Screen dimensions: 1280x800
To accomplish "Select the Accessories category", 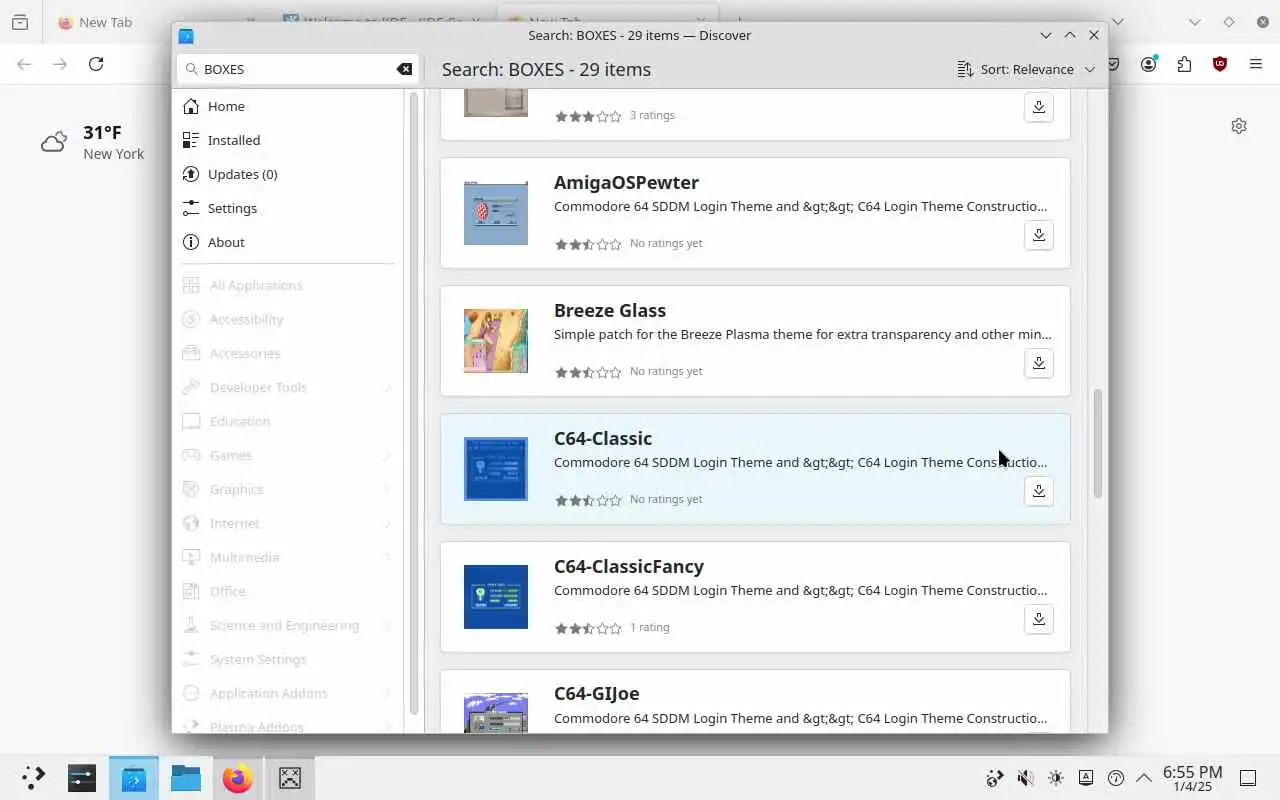I will pyautogui.click(x=289, y=353).
